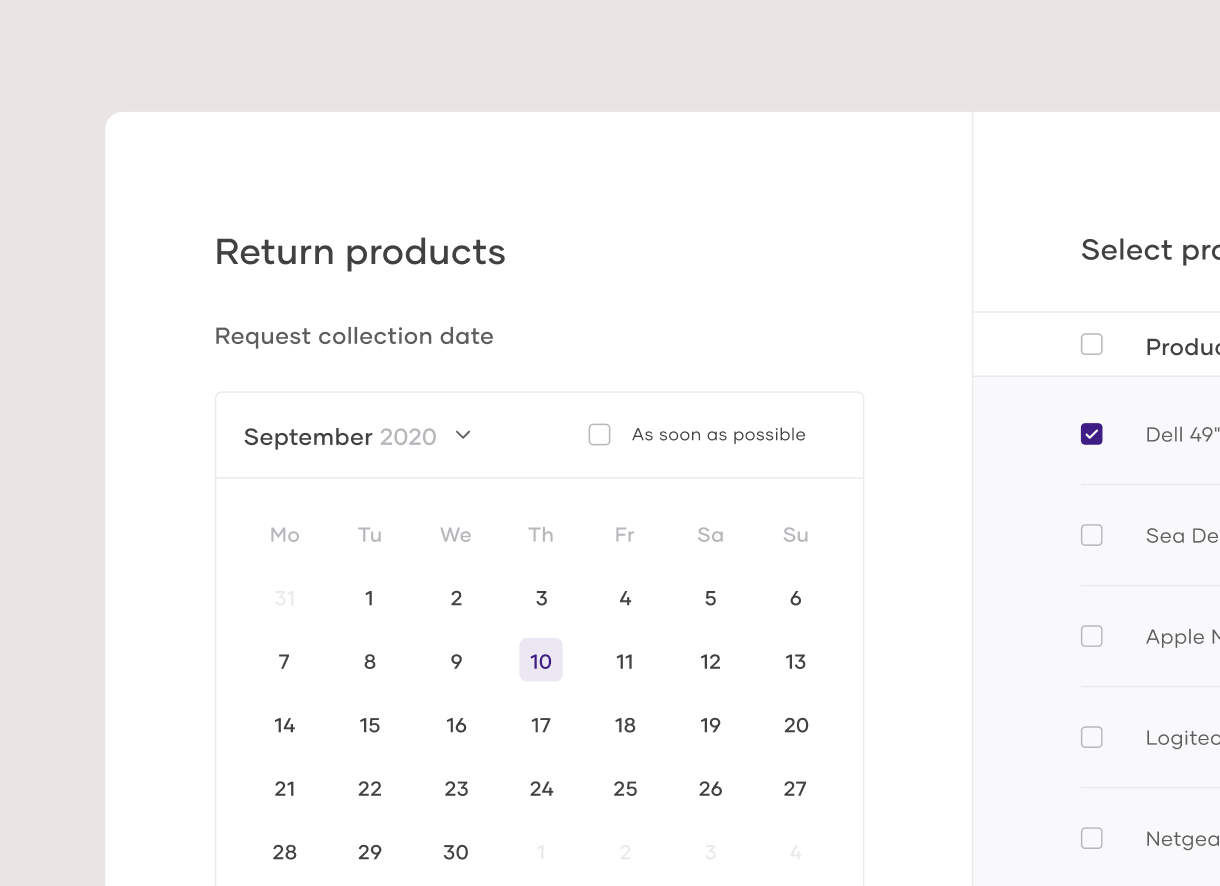Screen dimensions: 1220x886
Task: Check the Netgear product checkbox
Action: coord(1092,838)
